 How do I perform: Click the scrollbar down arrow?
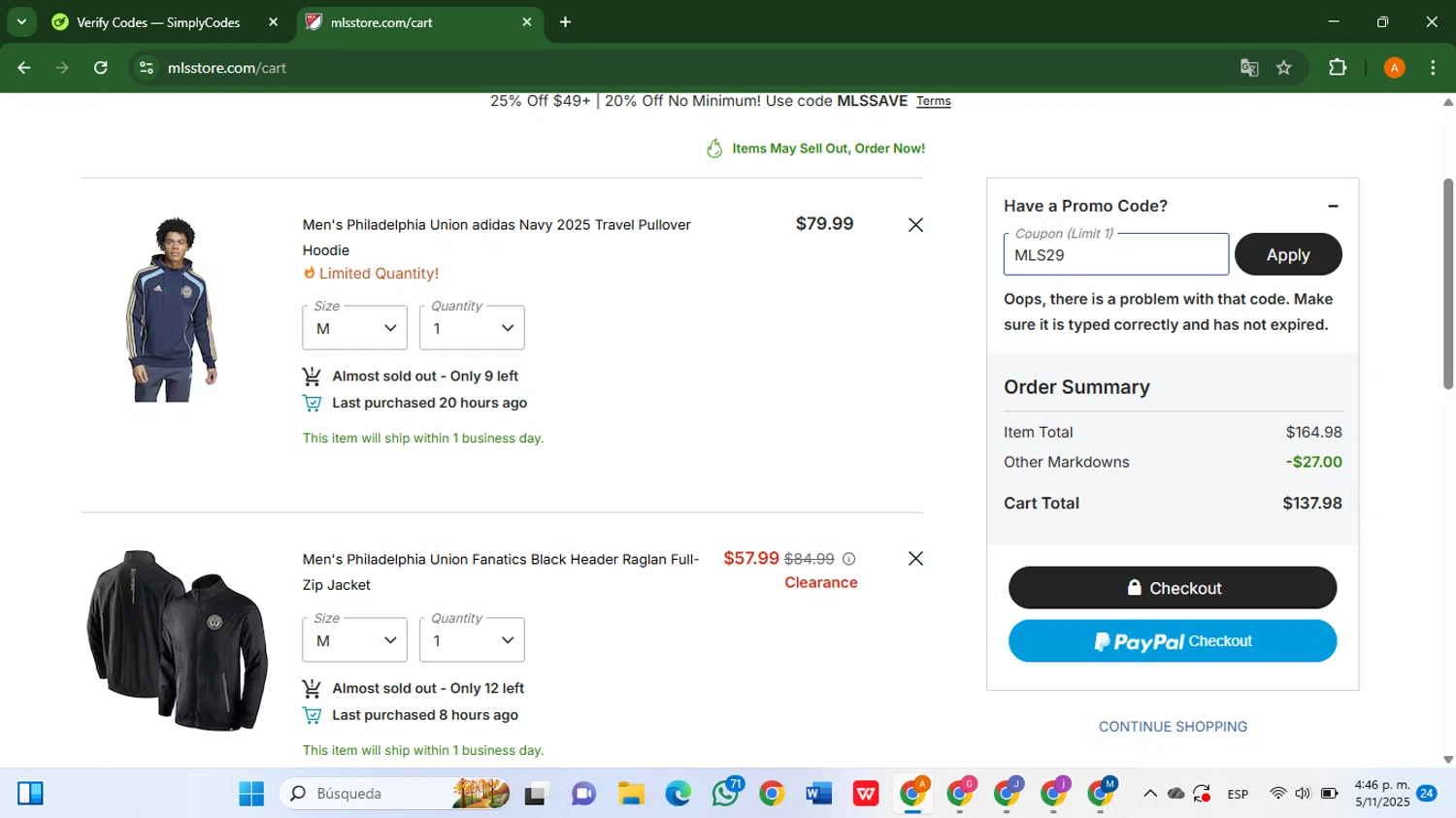1448,760
